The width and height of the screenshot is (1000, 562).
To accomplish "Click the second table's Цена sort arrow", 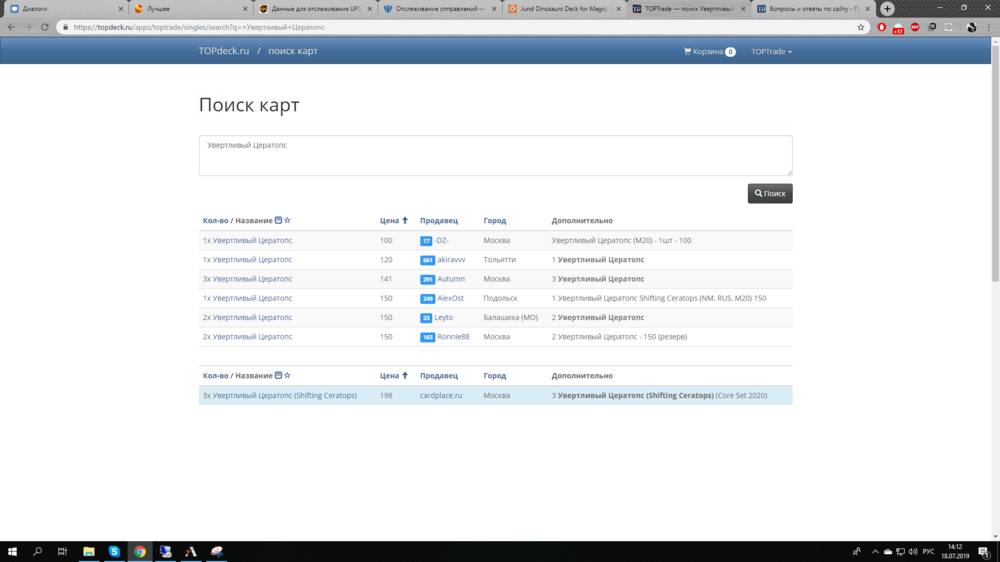I will pos(405,376).
